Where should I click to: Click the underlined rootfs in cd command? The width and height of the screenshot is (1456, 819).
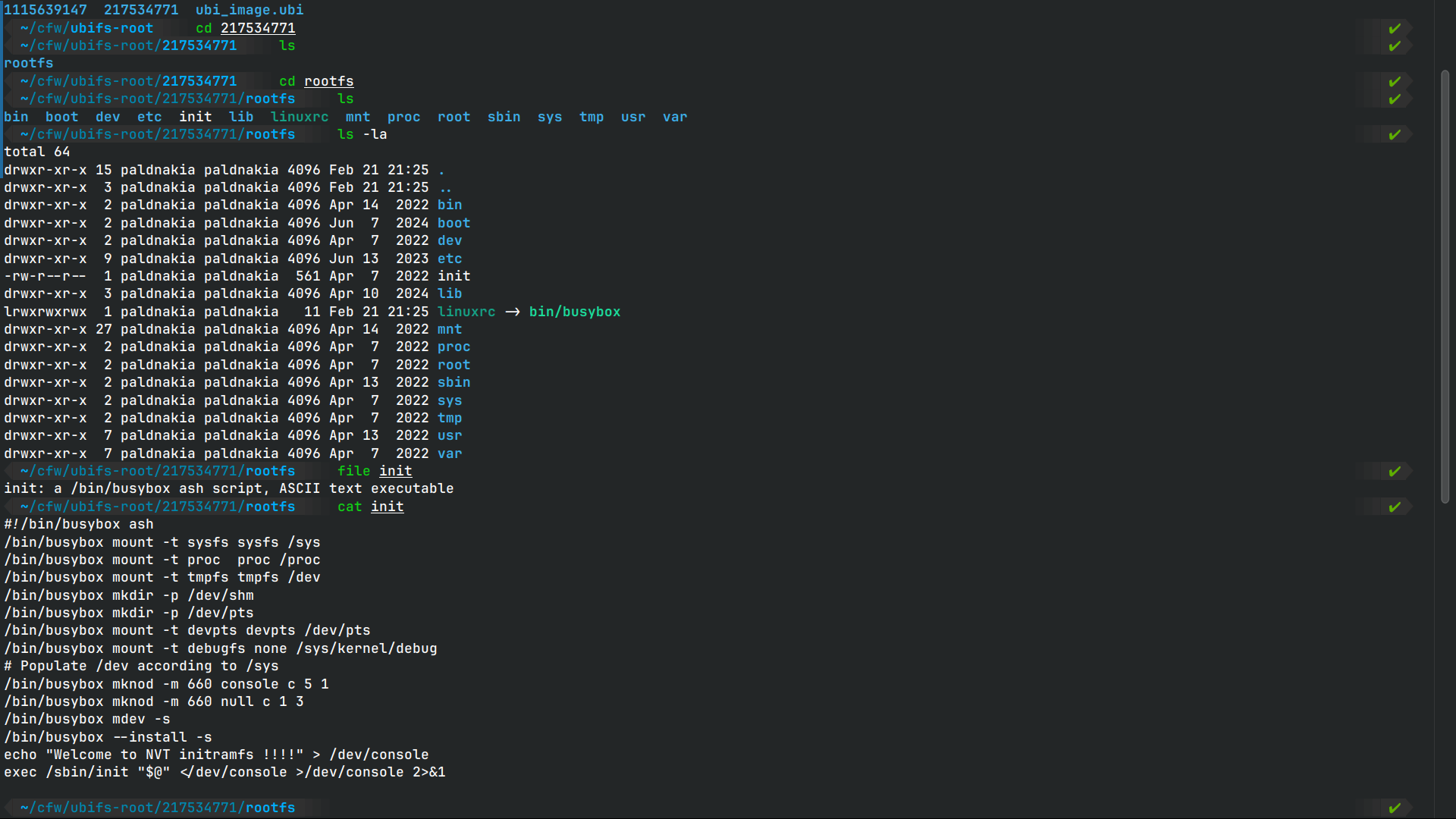328,81
